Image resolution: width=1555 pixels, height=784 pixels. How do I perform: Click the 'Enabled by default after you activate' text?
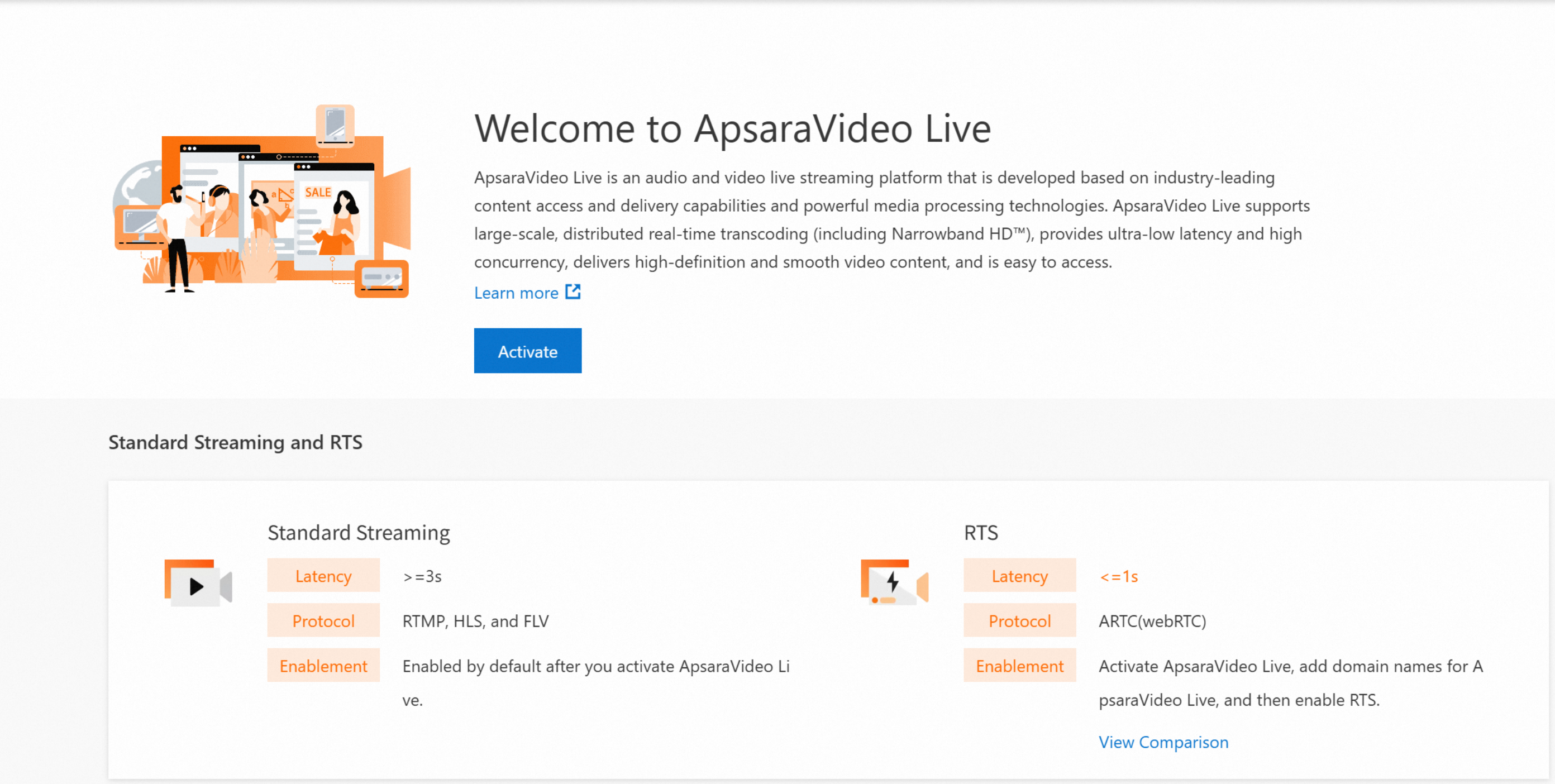coord(596,682)
